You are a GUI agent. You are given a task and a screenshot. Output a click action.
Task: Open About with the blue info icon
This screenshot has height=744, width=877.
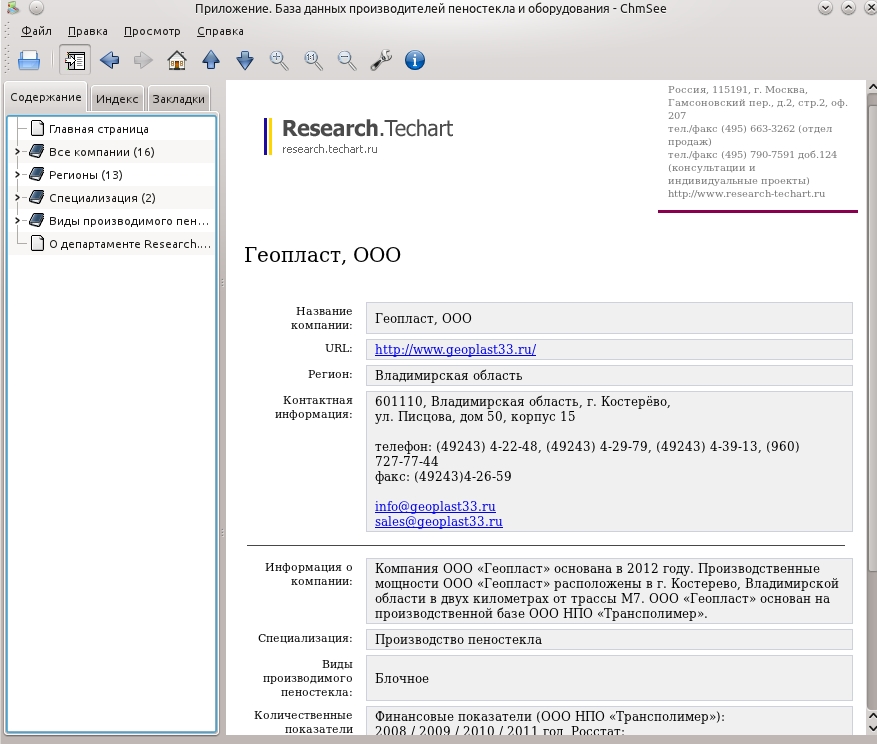(x=414, y=60)
